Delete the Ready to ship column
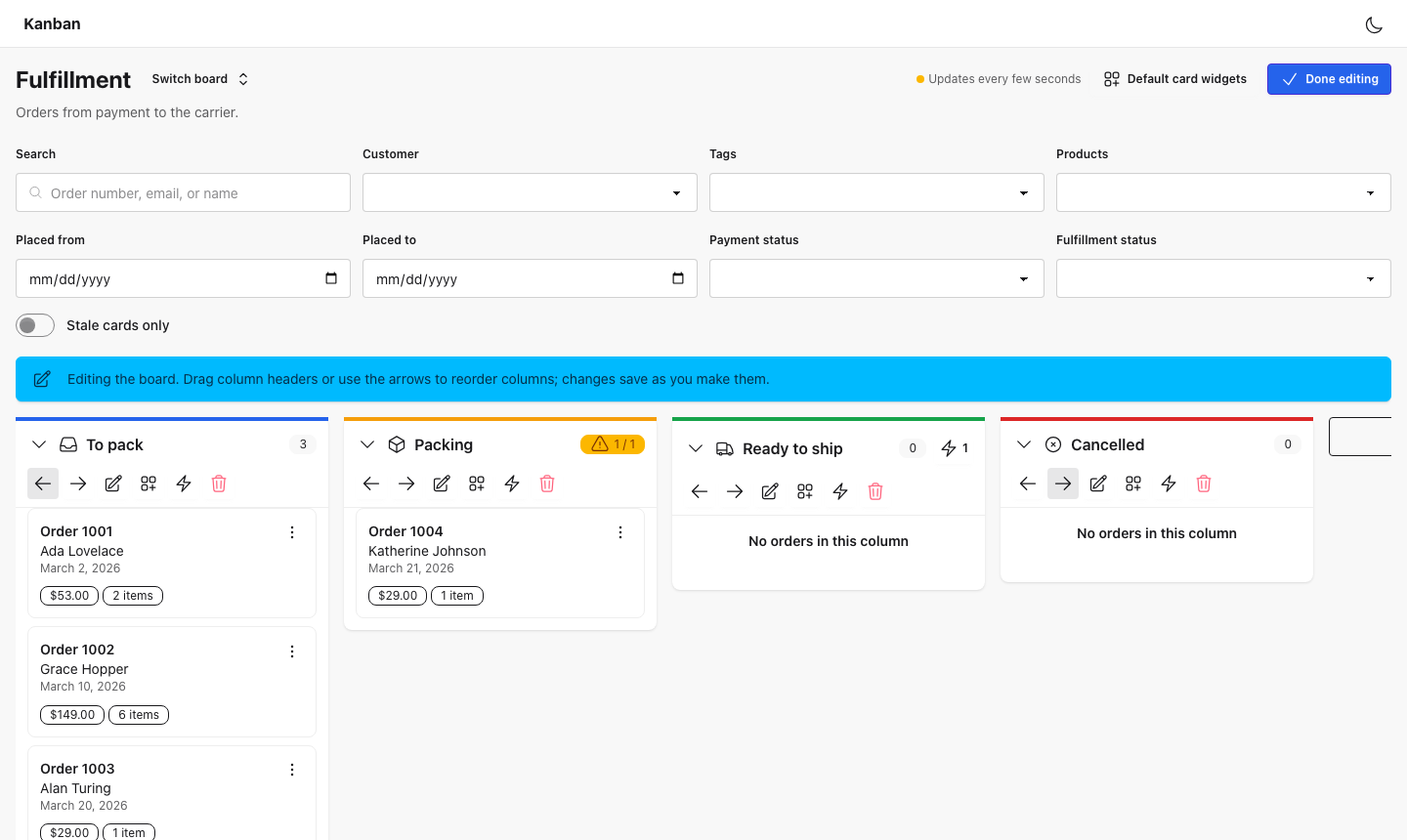The width and height of the screenshot is (1407, 840). coord(875,491)
